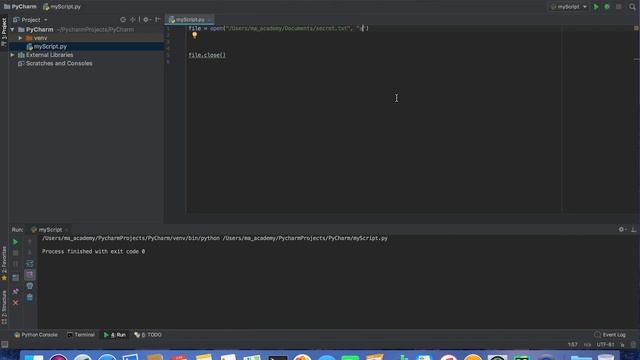Print the Run console output icon
Viewport: 640px width, 360px height.
tap(29, 286)
